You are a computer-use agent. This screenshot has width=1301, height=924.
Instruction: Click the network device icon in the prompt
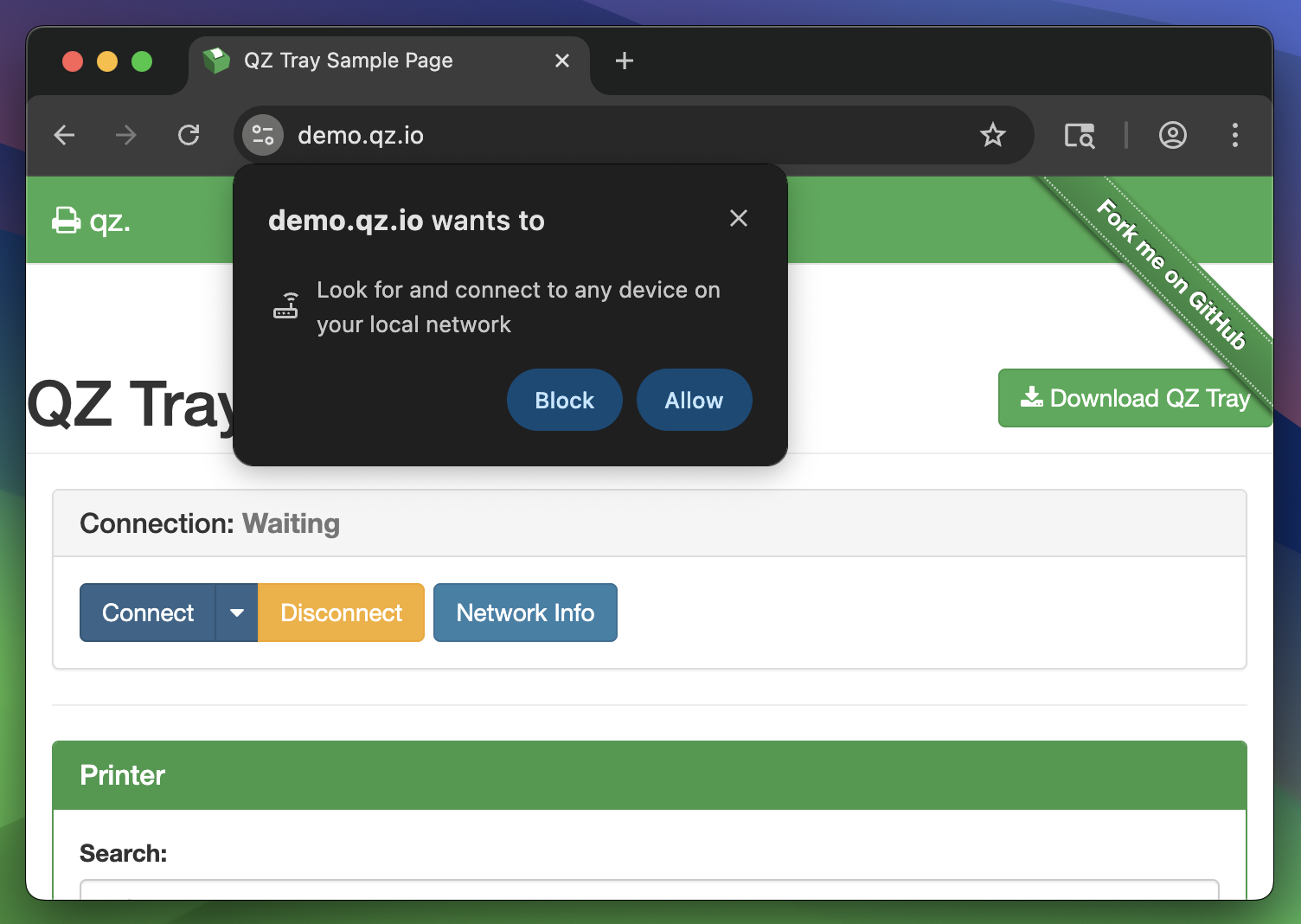[286, 306]
